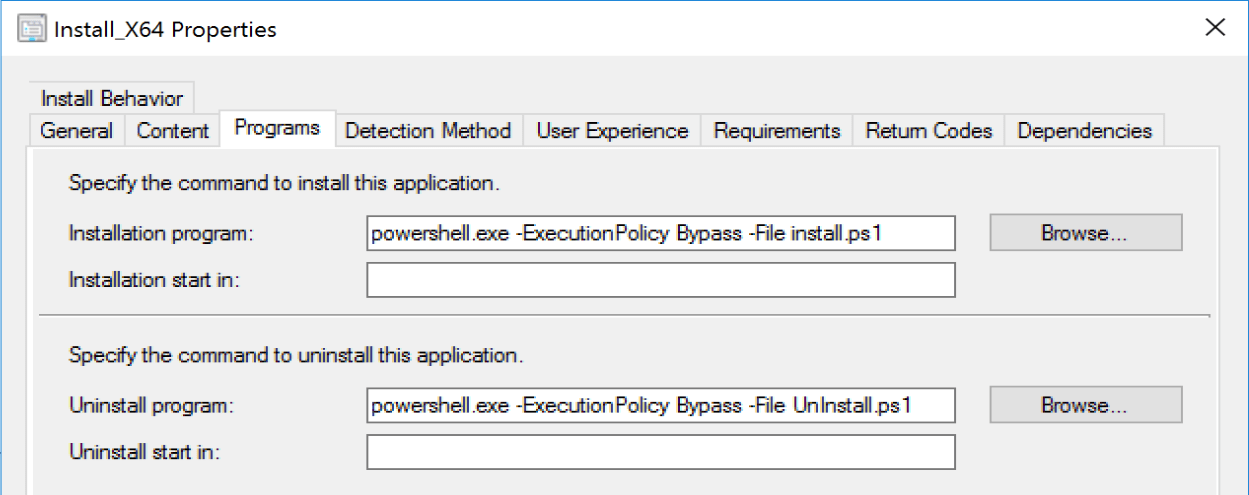Open the User Experience tab
The image size is (1249, 495).
[x=612, y=131]
